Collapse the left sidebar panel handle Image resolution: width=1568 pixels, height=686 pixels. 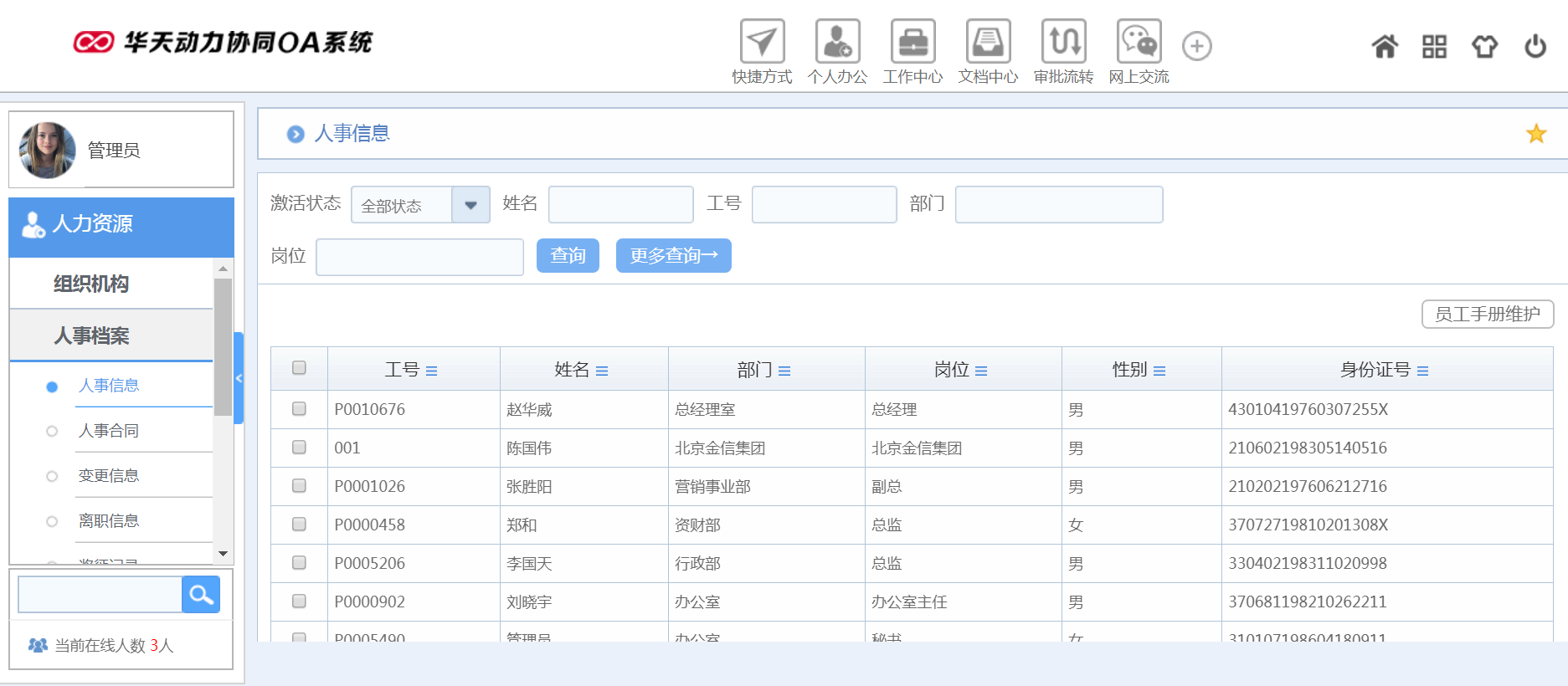click(x=239, y=378)
